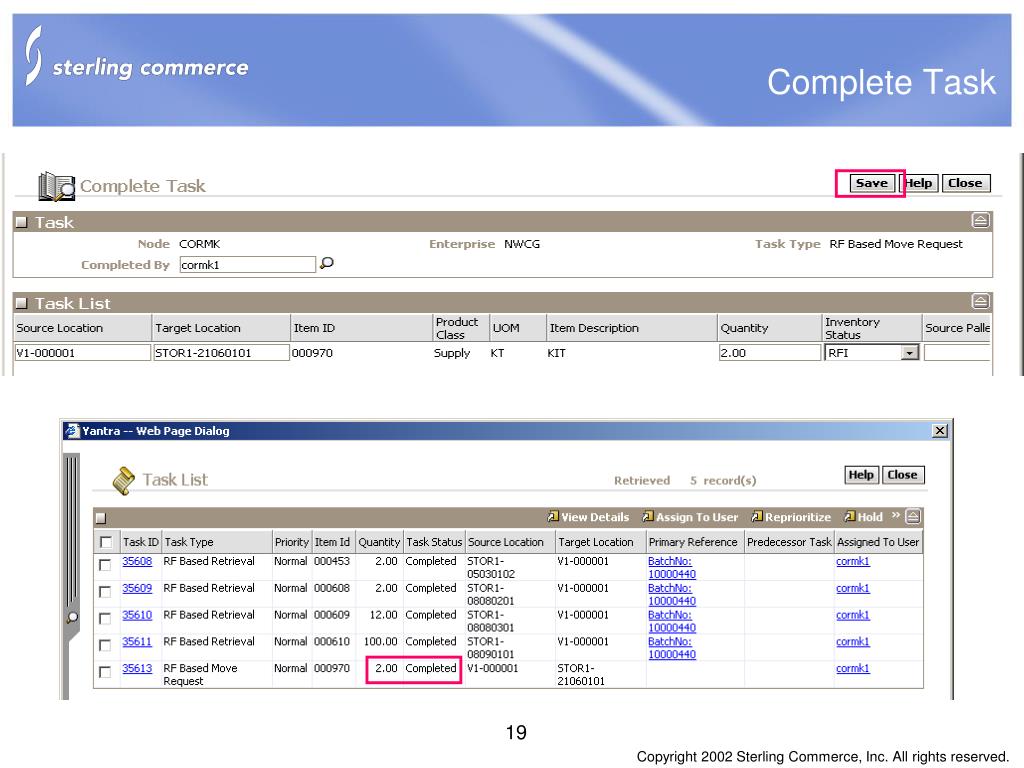Open task ID 35611 link

tap(137, 641)
